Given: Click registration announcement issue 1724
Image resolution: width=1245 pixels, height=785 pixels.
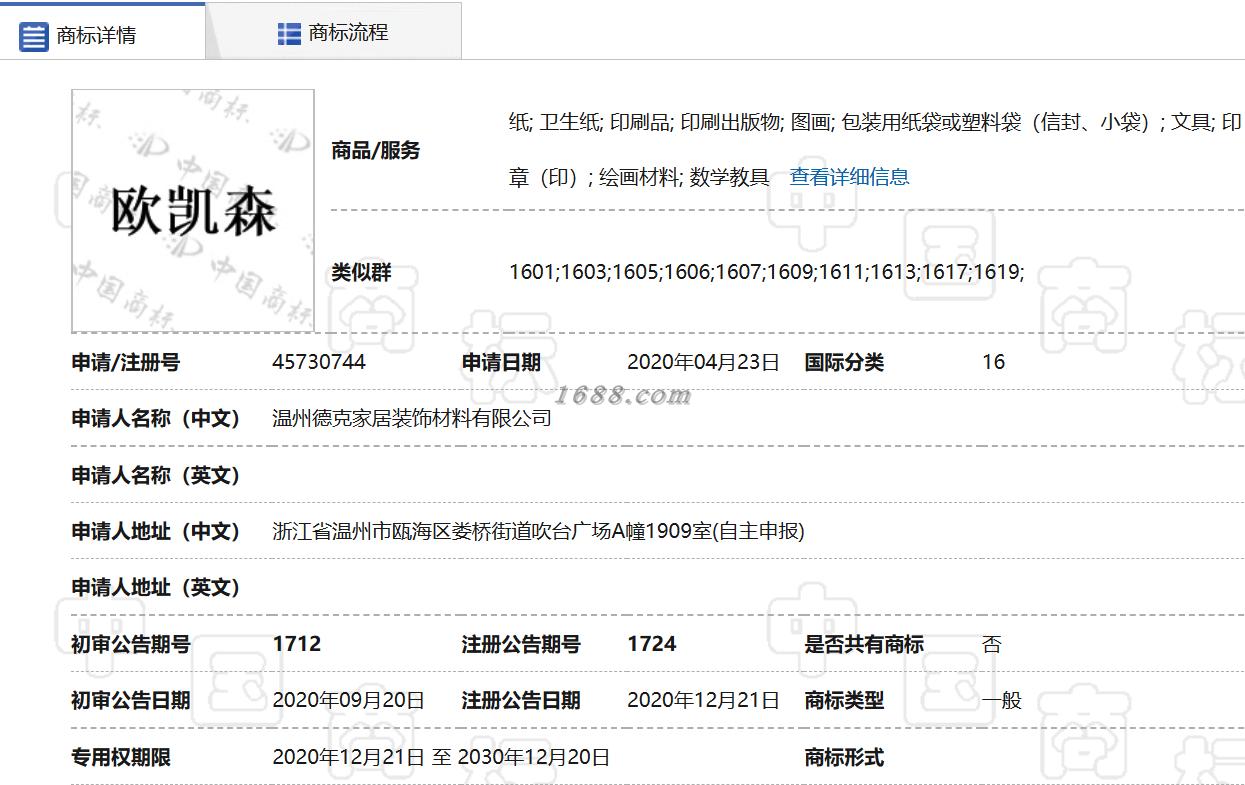Looking at the screenshot, I should pyautogui.click(x=652, y=644).
